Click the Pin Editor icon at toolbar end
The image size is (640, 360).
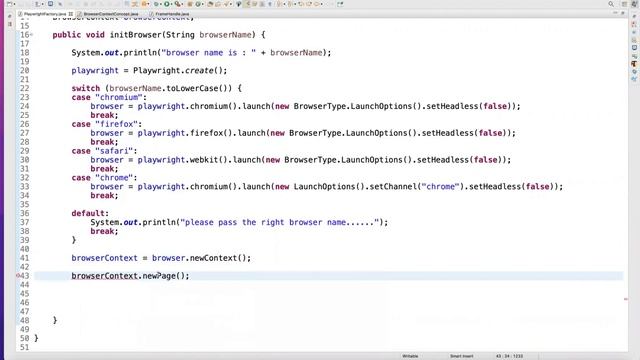(340, 4)
